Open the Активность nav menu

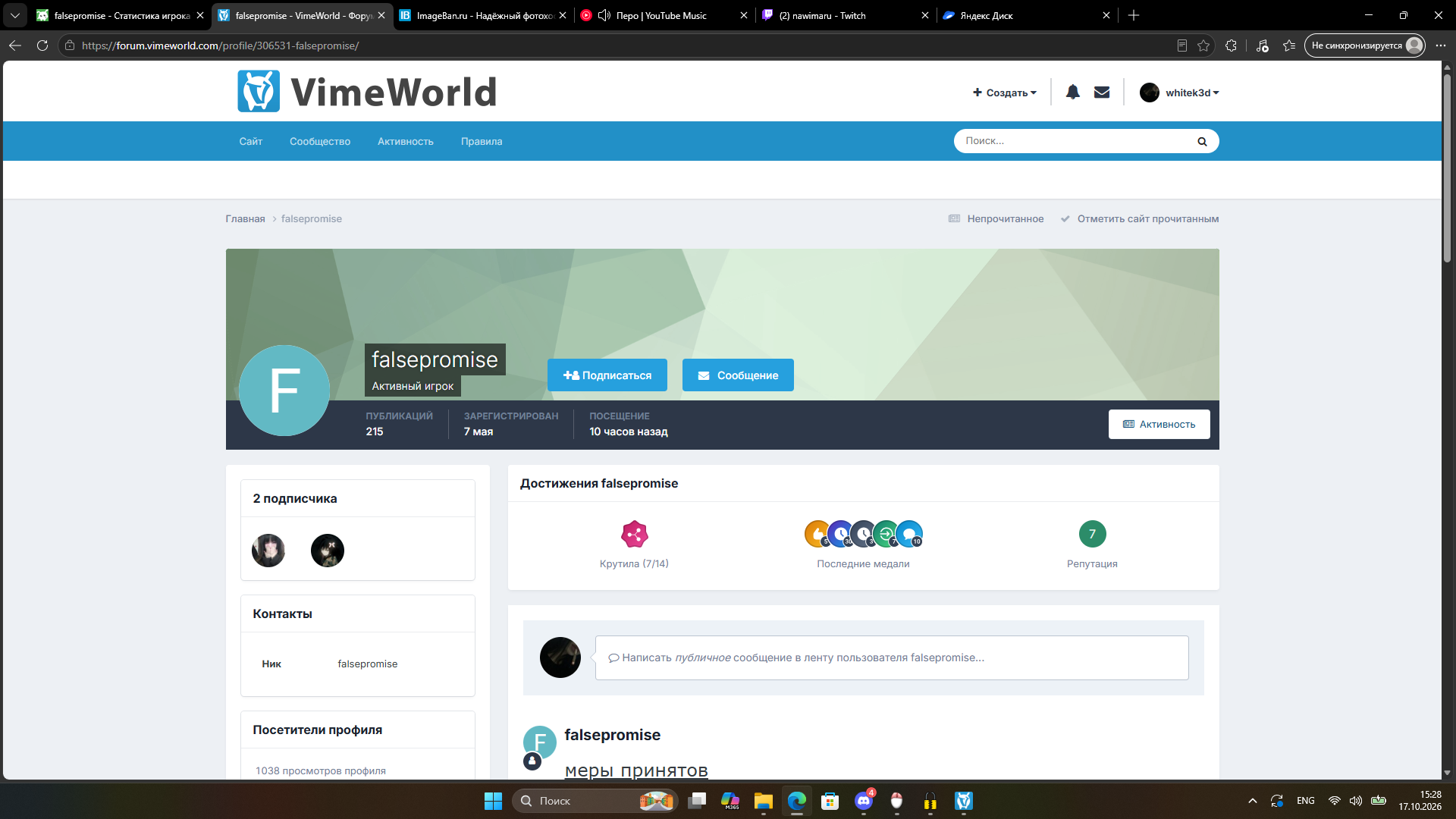point(406,141)
